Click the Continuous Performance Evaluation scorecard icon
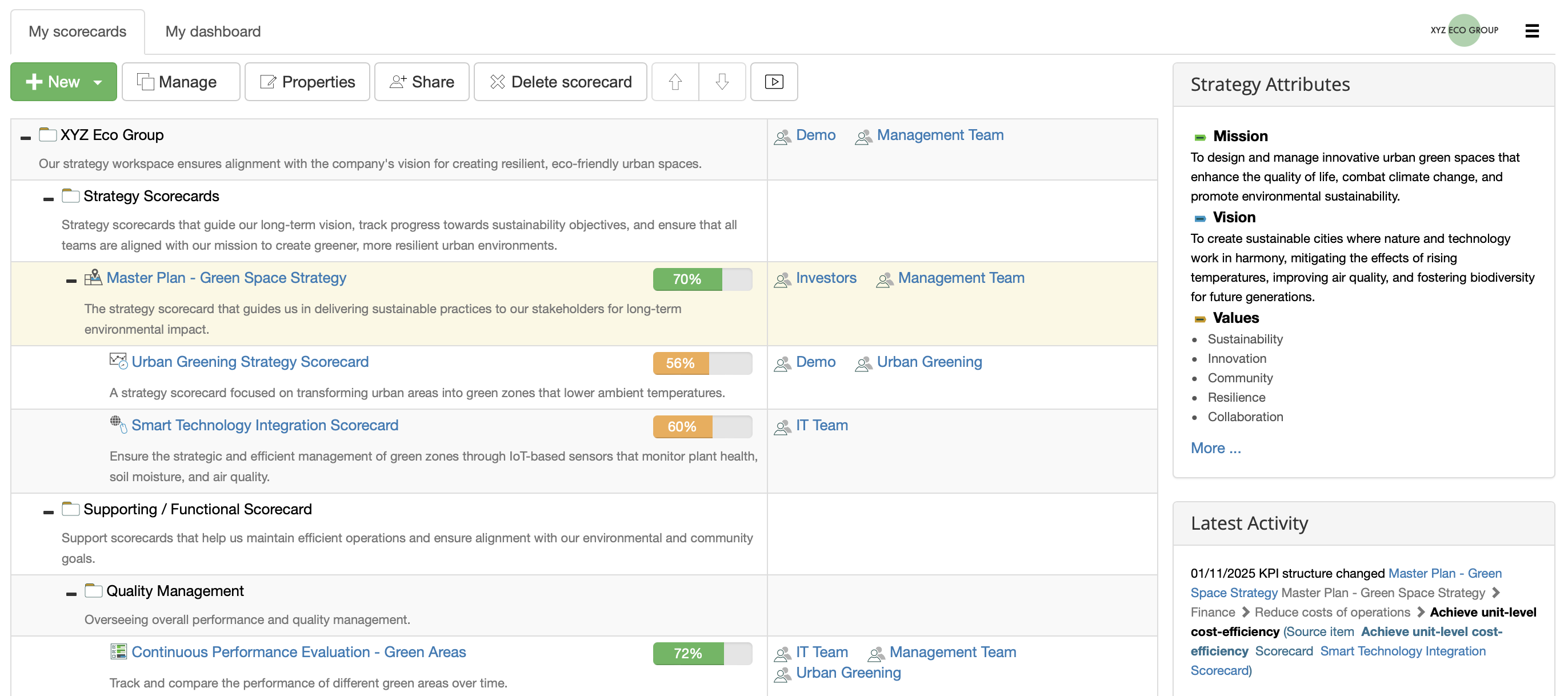 coord(118,651)
